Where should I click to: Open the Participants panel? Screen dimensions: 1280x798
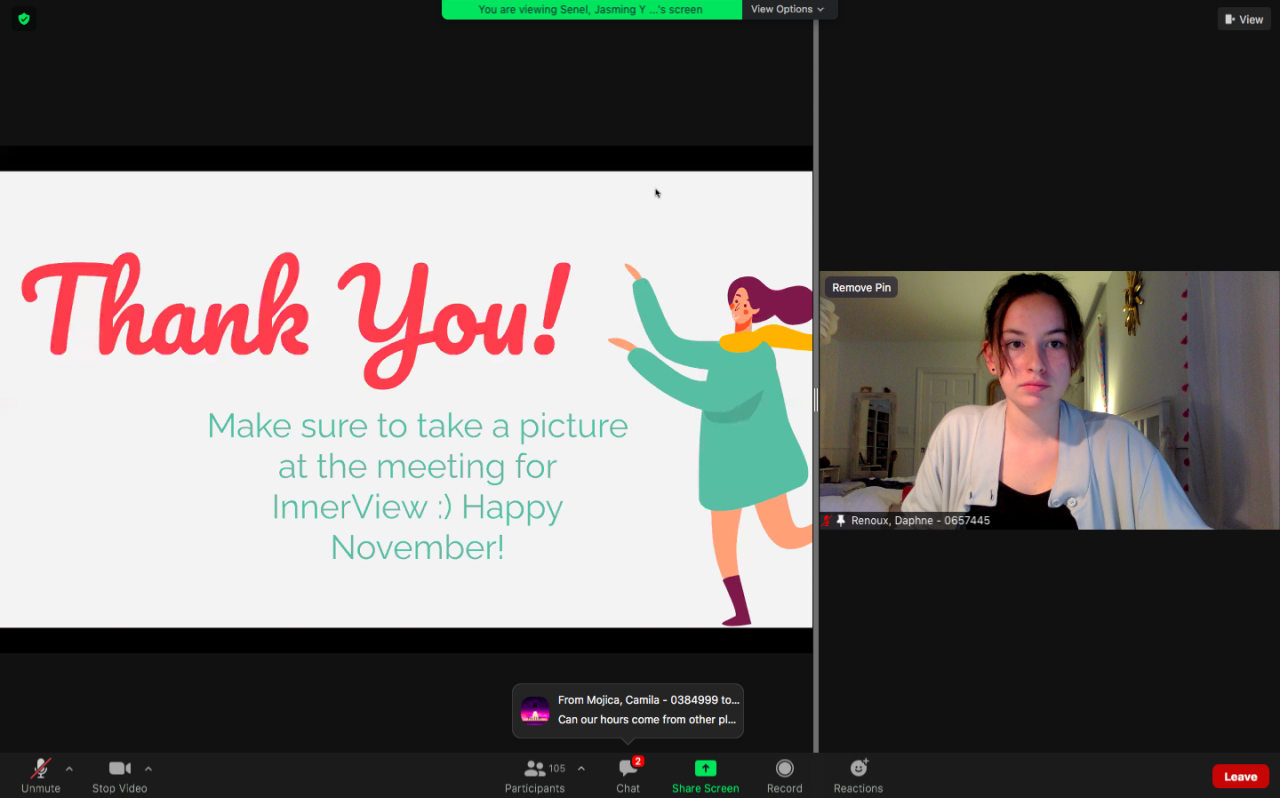535,775
